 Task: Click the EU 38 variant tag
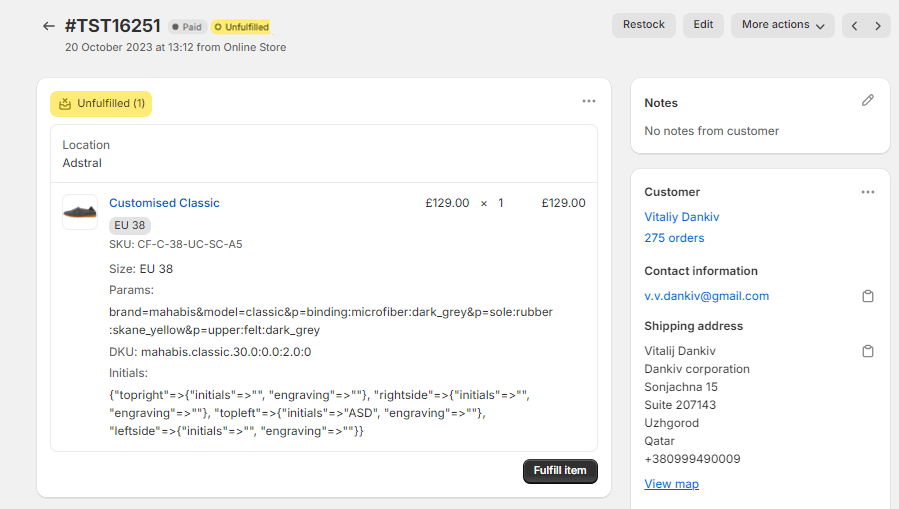[x=130, y=225]
